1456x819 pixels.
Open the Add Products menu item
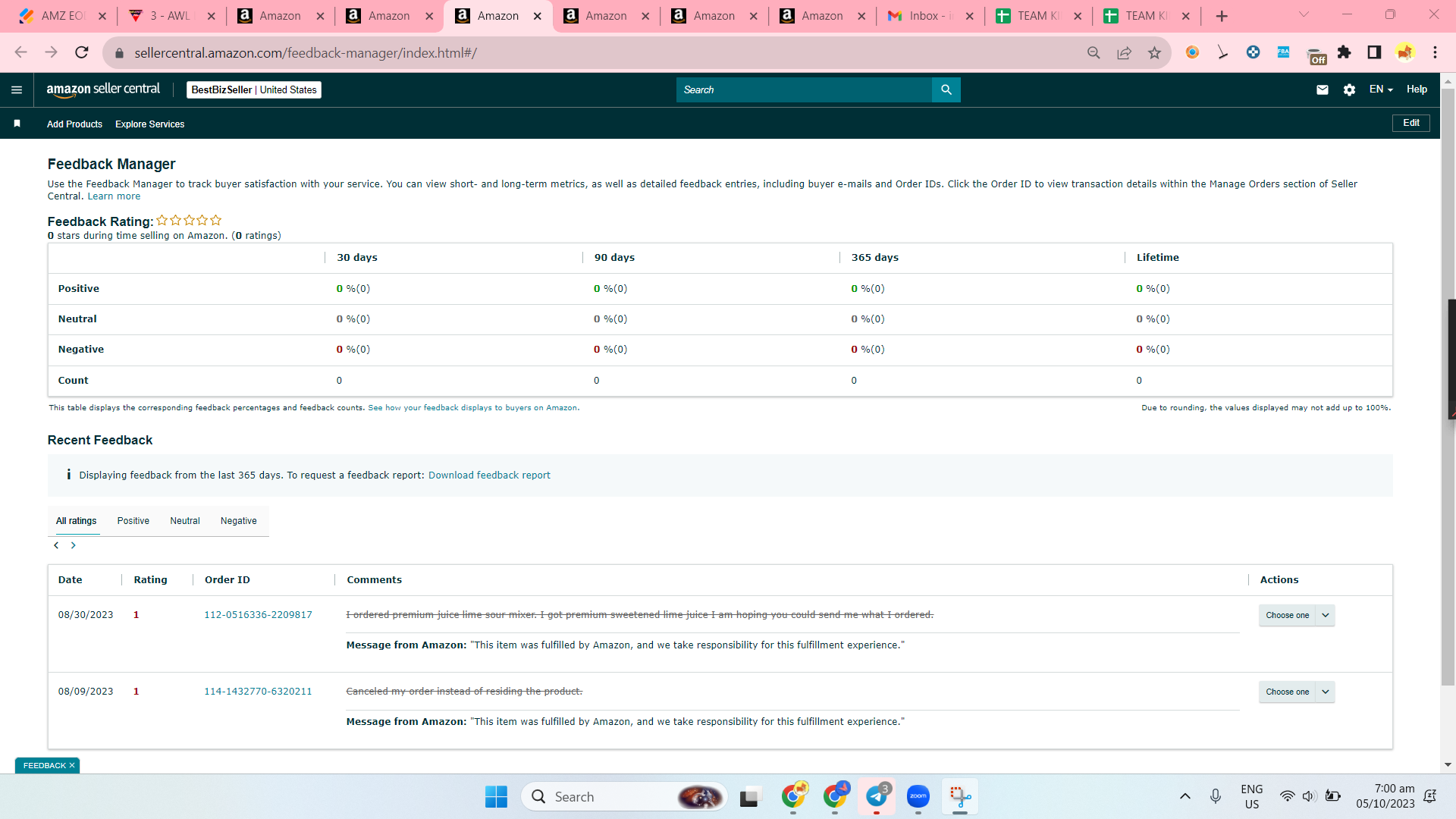74,124
